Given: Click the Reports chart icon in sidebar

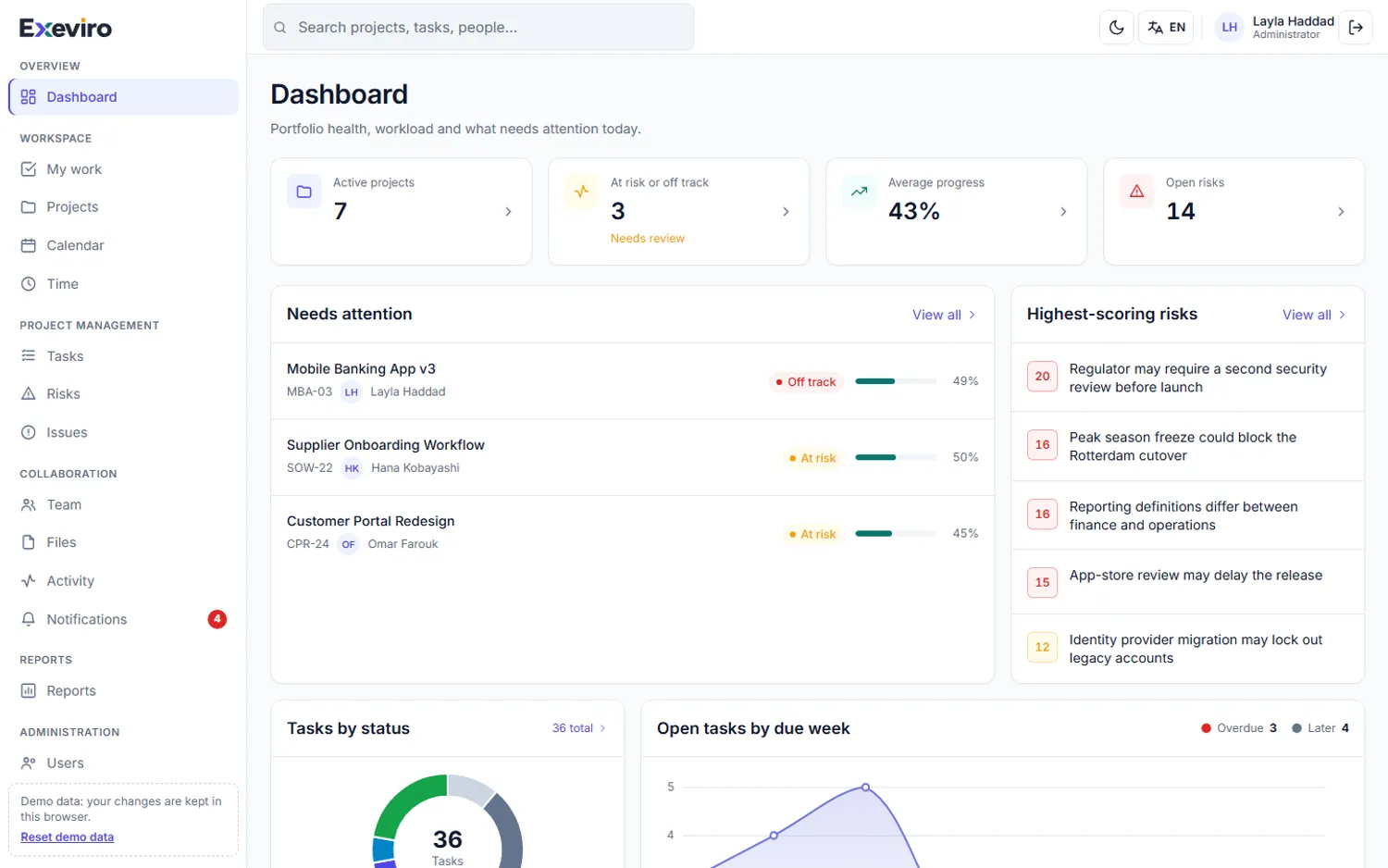Looking at the screenshot, I should (x=29, y=691).
